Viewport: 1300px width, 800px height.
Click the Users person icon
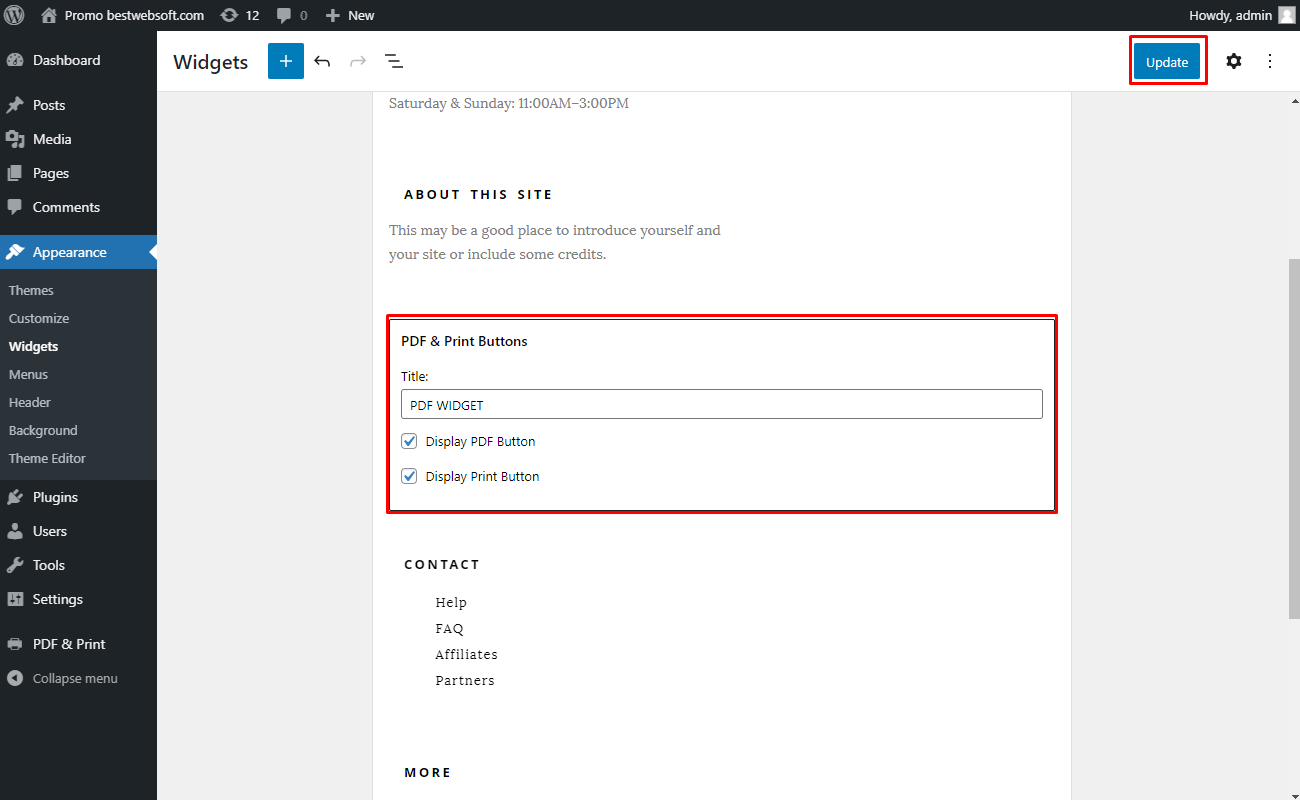(x=15, y=531)
